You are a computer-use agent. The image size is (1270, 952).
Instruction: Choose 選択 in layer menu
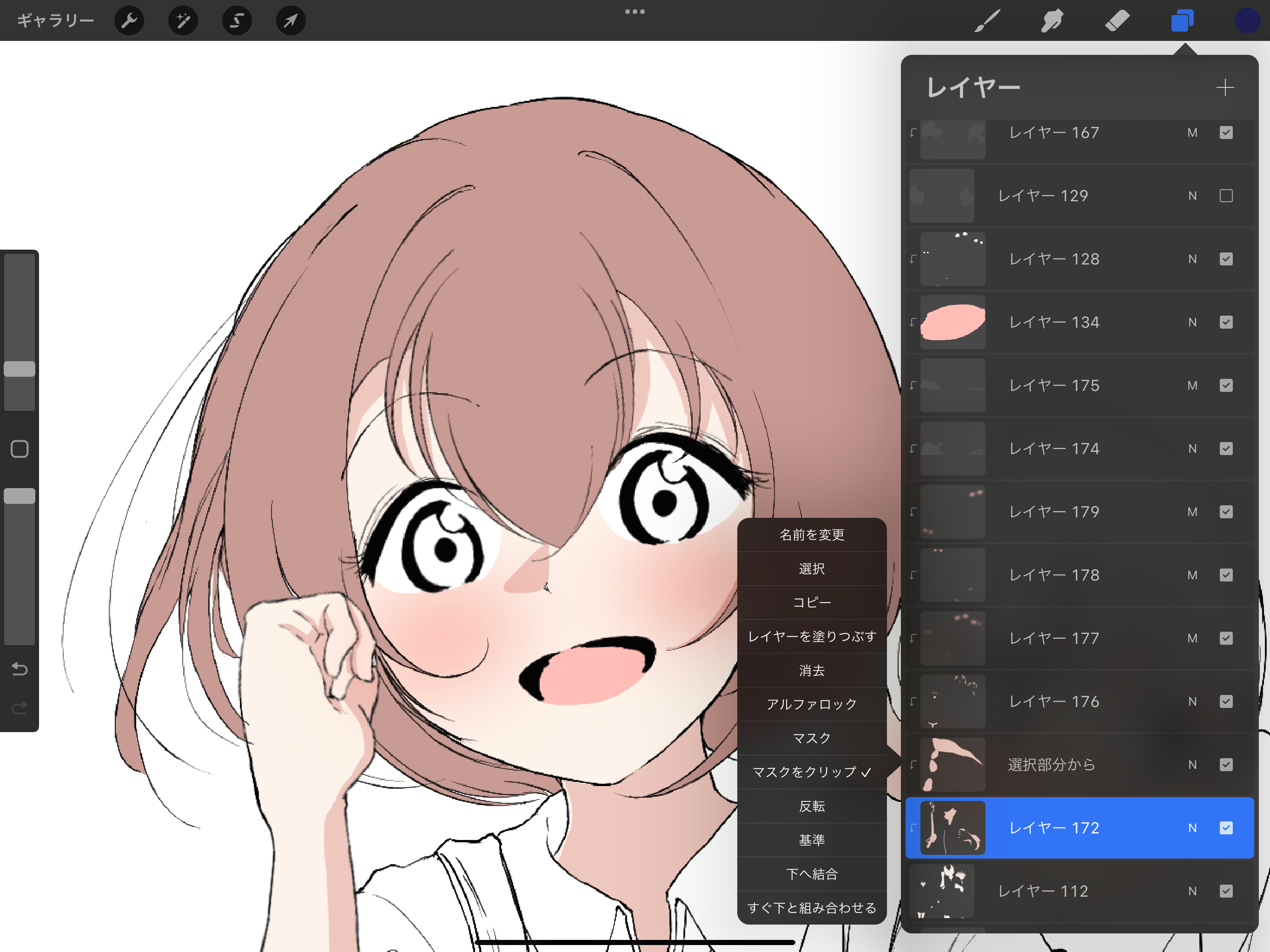(x=812, y=569)
